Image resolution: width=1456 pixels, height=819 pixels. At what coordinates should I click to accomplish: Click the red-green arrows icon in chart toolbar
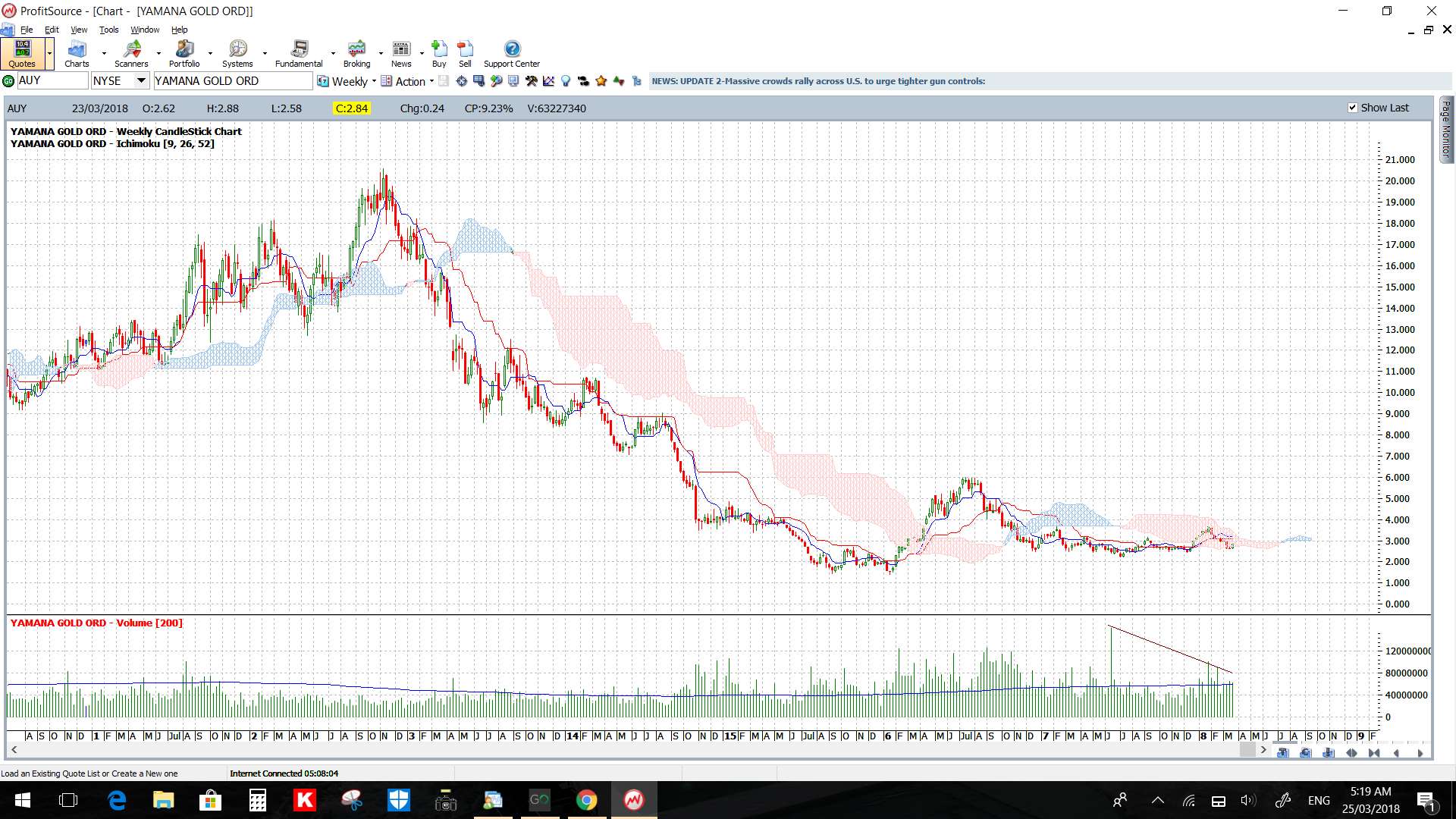(x=618, y=81)
